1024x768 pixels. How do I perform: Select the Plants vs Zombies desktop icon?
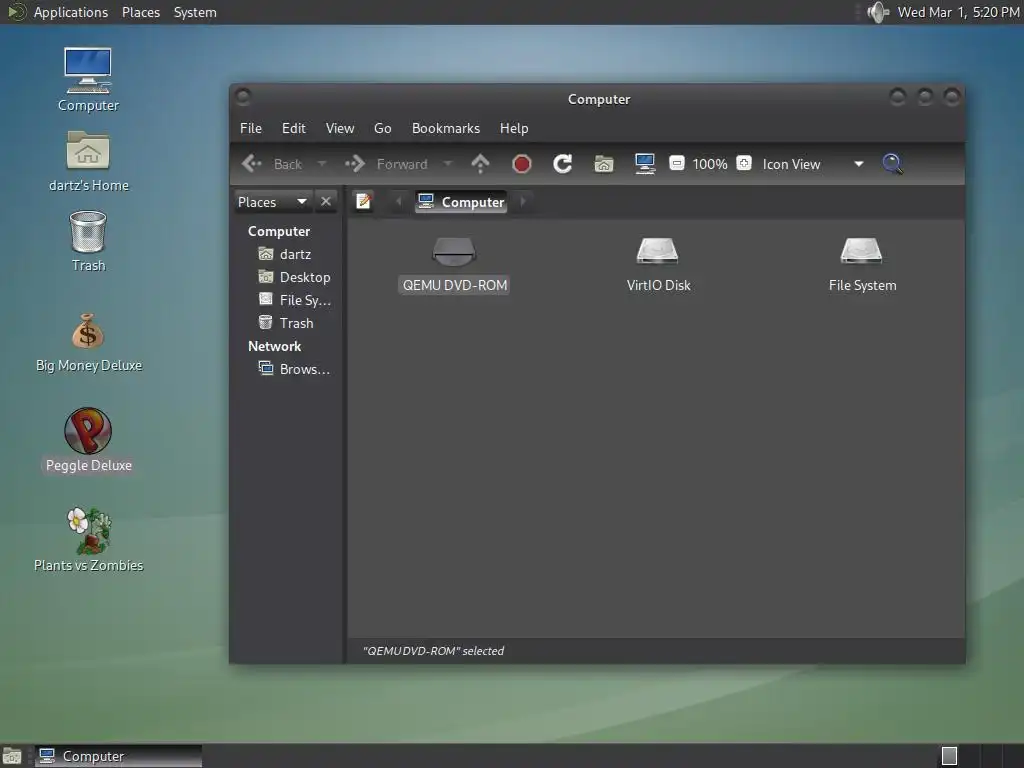[88, 540]
